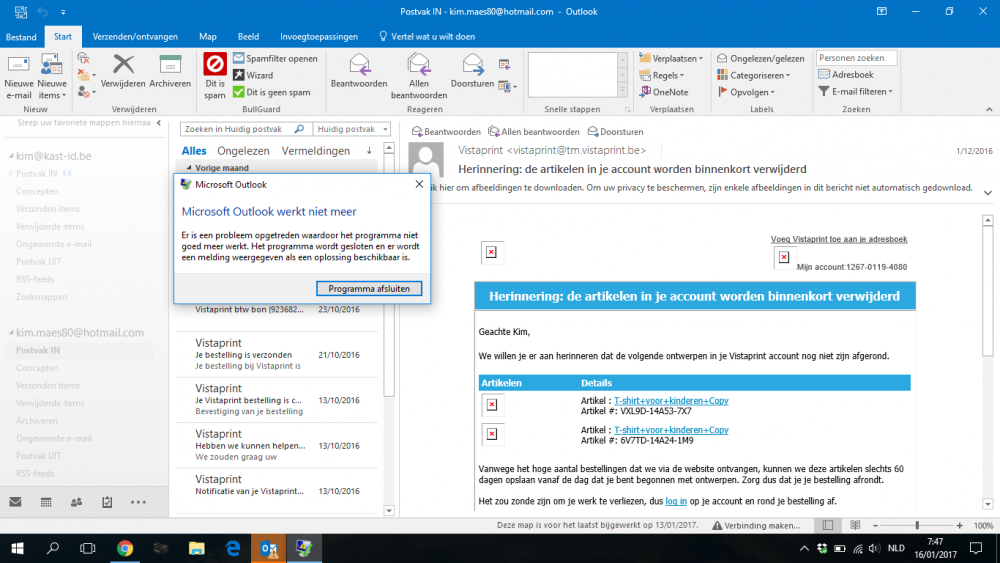
Task: Open the Bestand menu tab
Action: pyautogui.click(x=21, y=37)
